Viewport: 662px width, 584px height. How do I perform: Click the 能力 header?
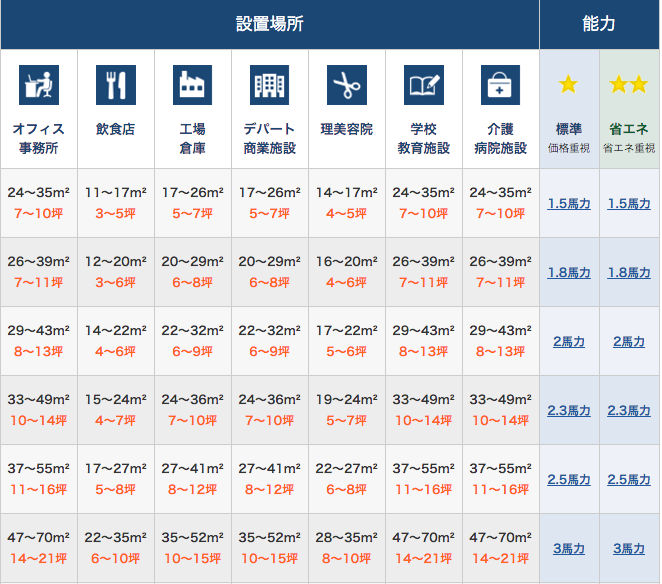(599, 24)
